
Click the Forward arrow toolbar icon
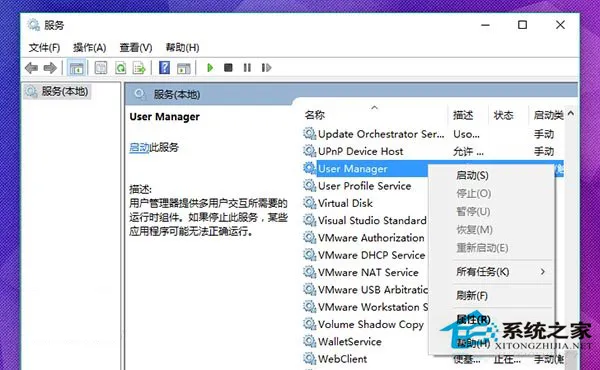click(50, 68)
